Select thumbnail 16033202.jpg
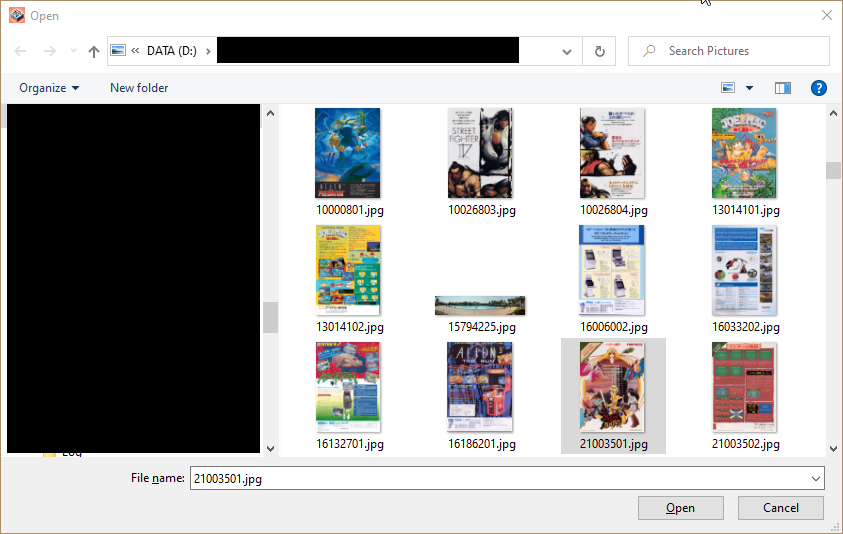Viewport: 843px width, 534px height. click(x=744, y=270)
